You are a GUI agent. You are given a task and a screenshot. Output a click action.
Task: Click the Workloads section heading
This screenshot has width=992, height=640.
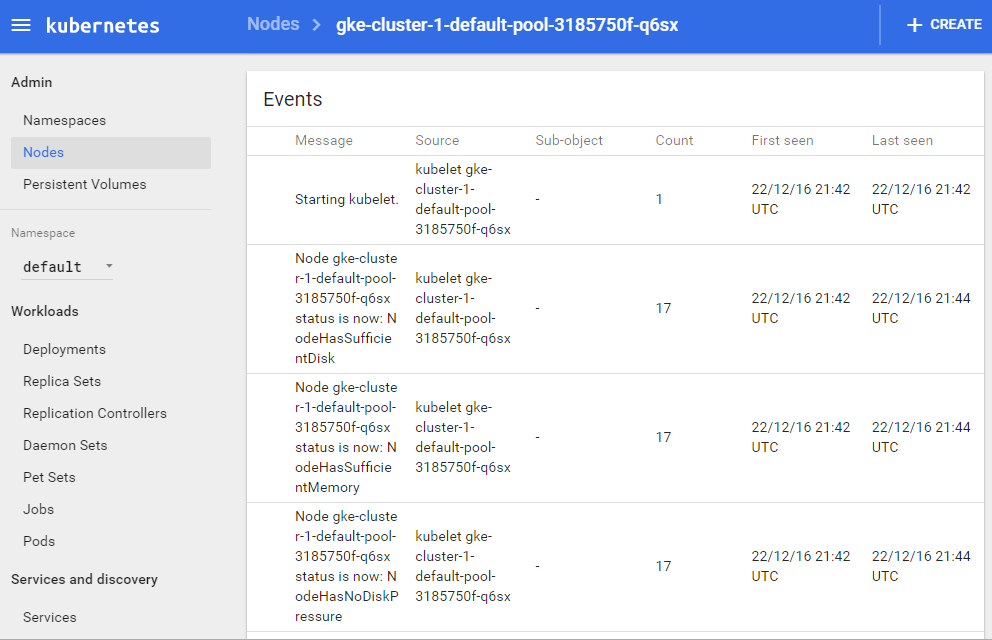[45, 311]
